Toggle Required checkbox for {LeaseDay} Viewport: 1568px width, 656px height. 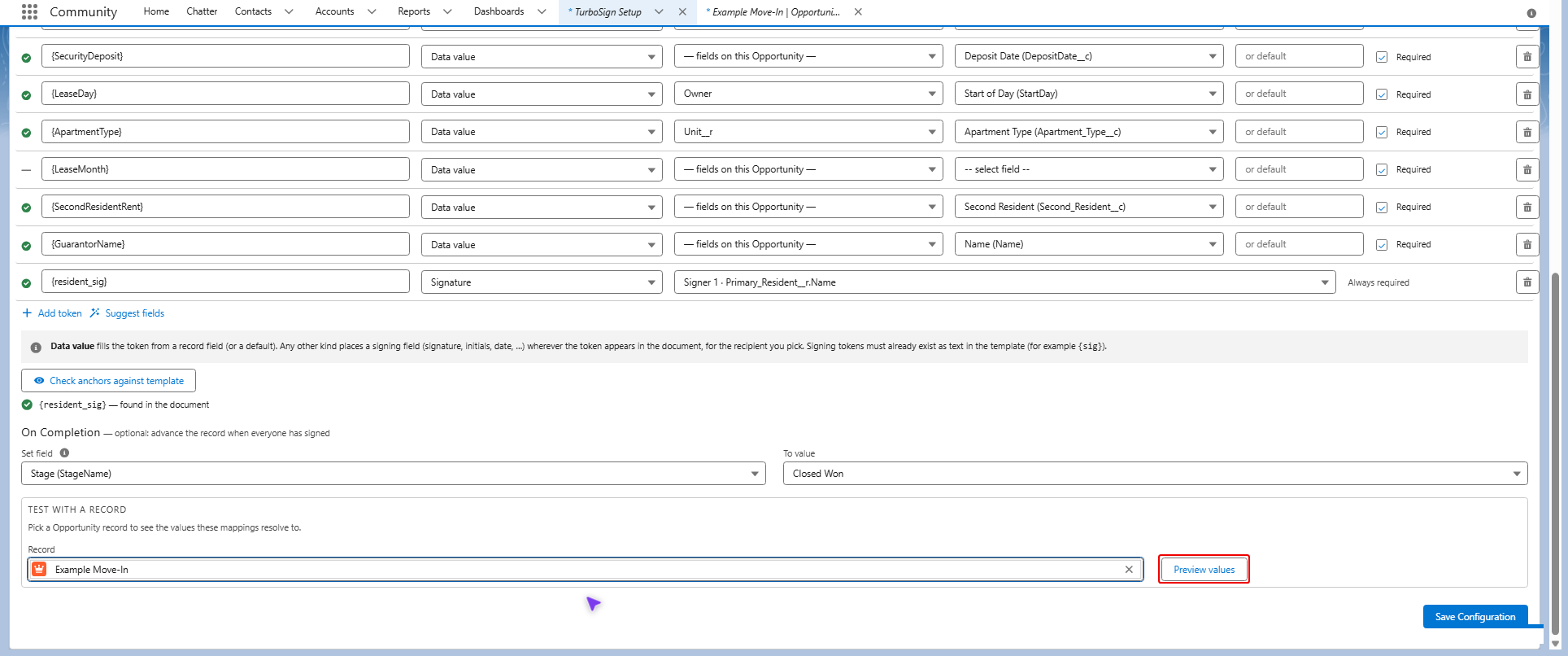click(1382, 94)
